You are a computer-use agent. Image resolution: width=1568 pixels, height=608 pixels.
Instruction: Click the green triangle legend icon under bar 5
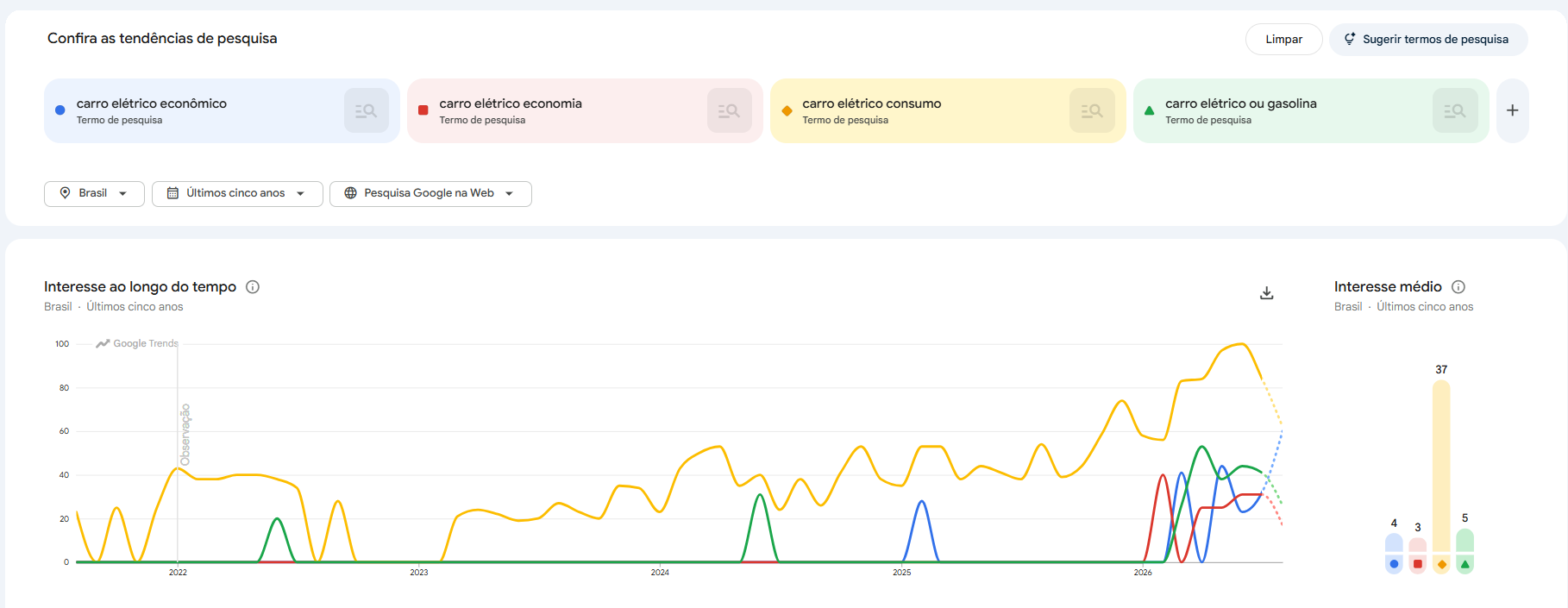(x=1465, y=564)
